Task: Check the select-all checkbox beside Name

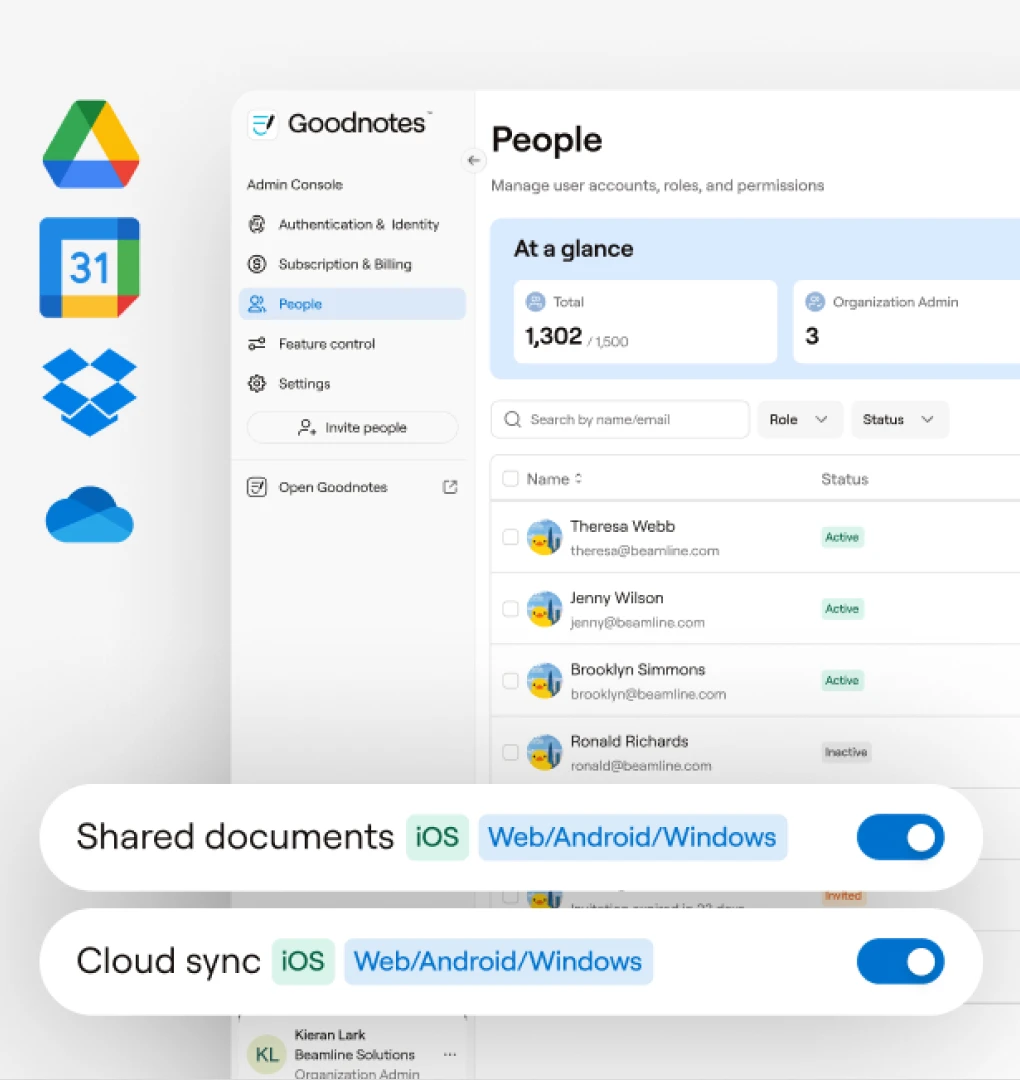Action: 510,479
